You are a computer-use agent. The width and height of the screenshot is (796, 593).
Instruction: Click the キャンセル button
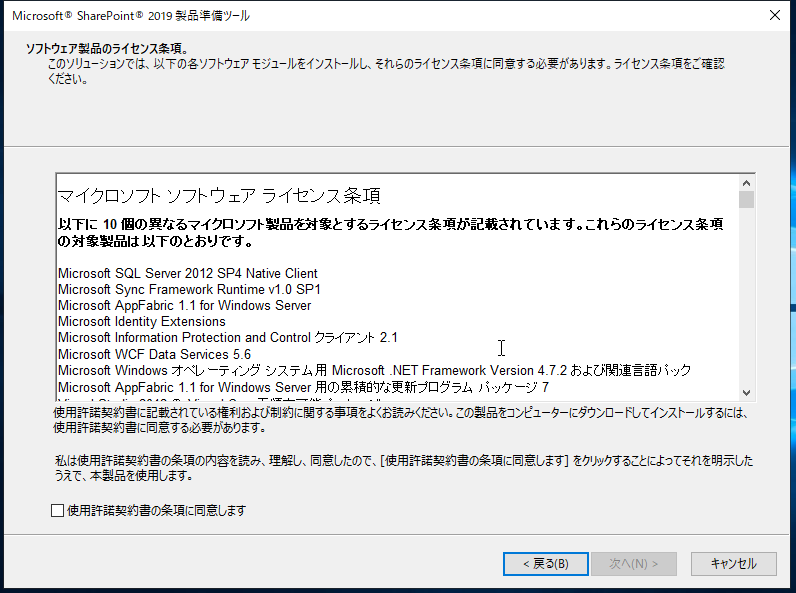click(x=734, y=564)
